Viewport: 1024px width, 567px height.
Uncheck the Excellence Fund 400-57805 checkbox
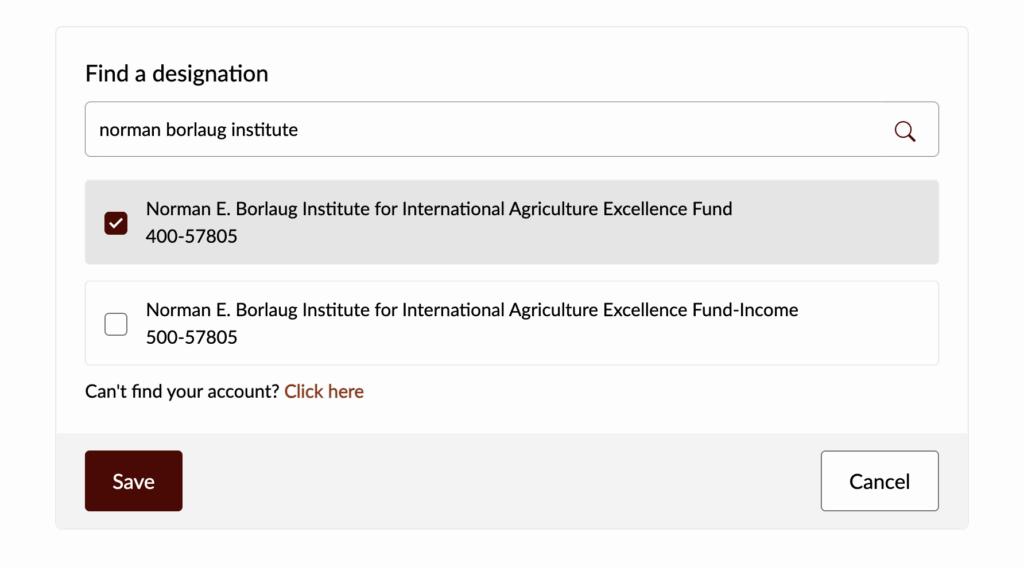point(116,223)
